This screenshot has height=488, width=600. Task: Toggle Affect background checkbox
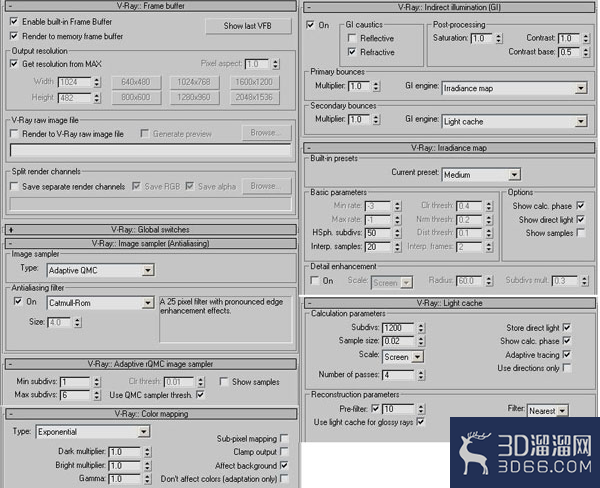pyautogui.click(x=284, y=465)
